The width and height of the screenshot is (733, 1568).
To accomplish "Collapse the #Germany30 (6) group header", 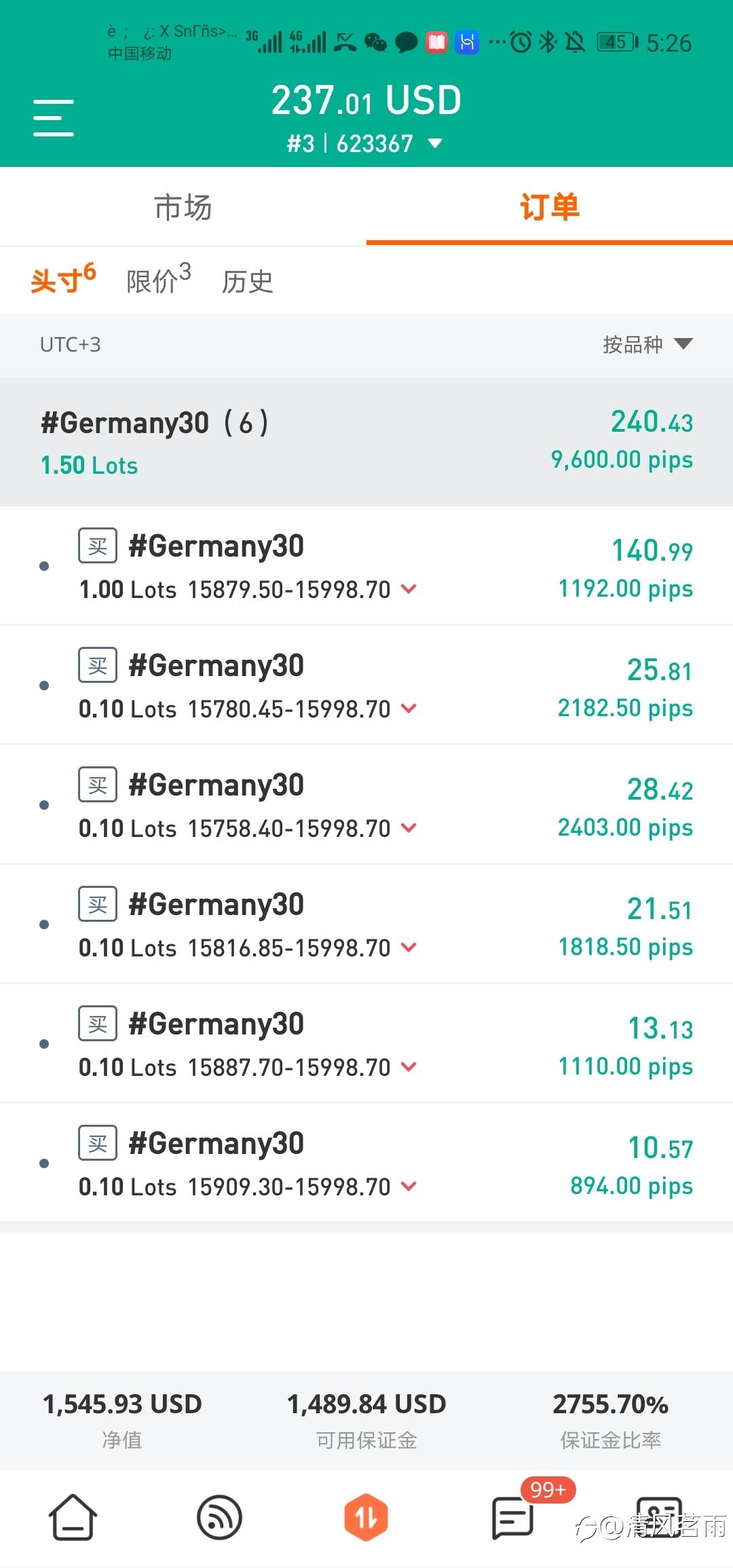I will [x=366, y=441].
